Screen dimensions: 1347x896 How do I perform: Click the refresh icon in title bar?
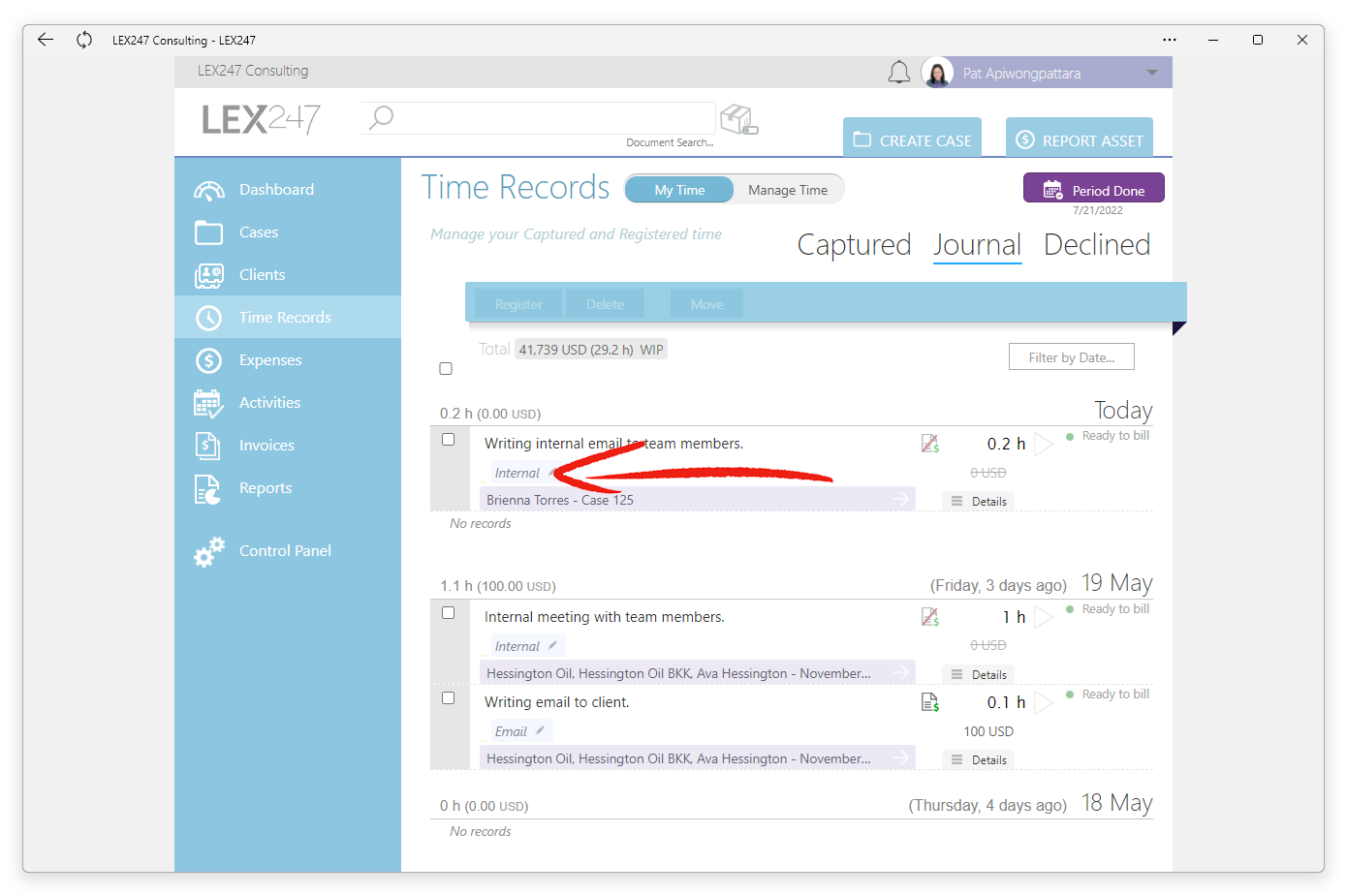point(84,40)
